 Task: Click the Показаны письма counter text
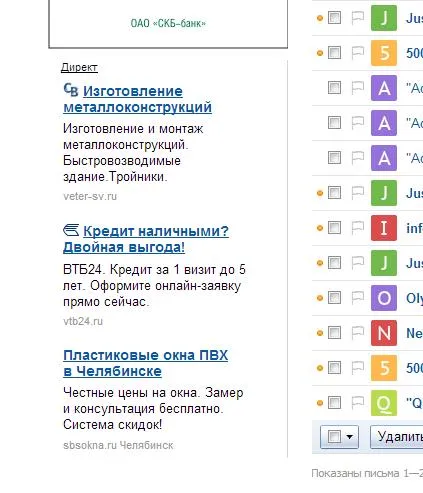pyautogui.click(x=367, y=473)
